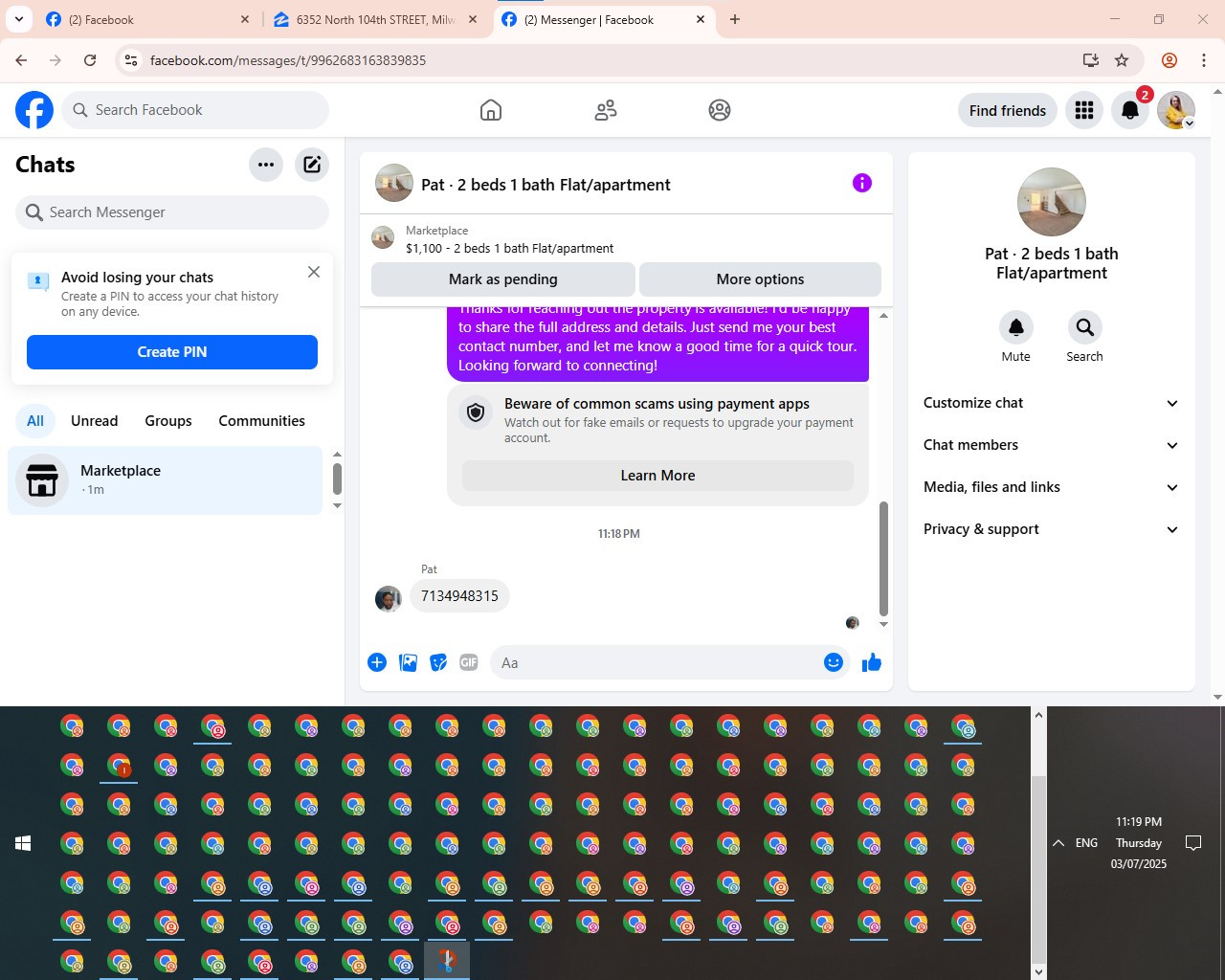1225x980 pixels.
Task: Start a new message with compose icon
Action: click(312, 165)
